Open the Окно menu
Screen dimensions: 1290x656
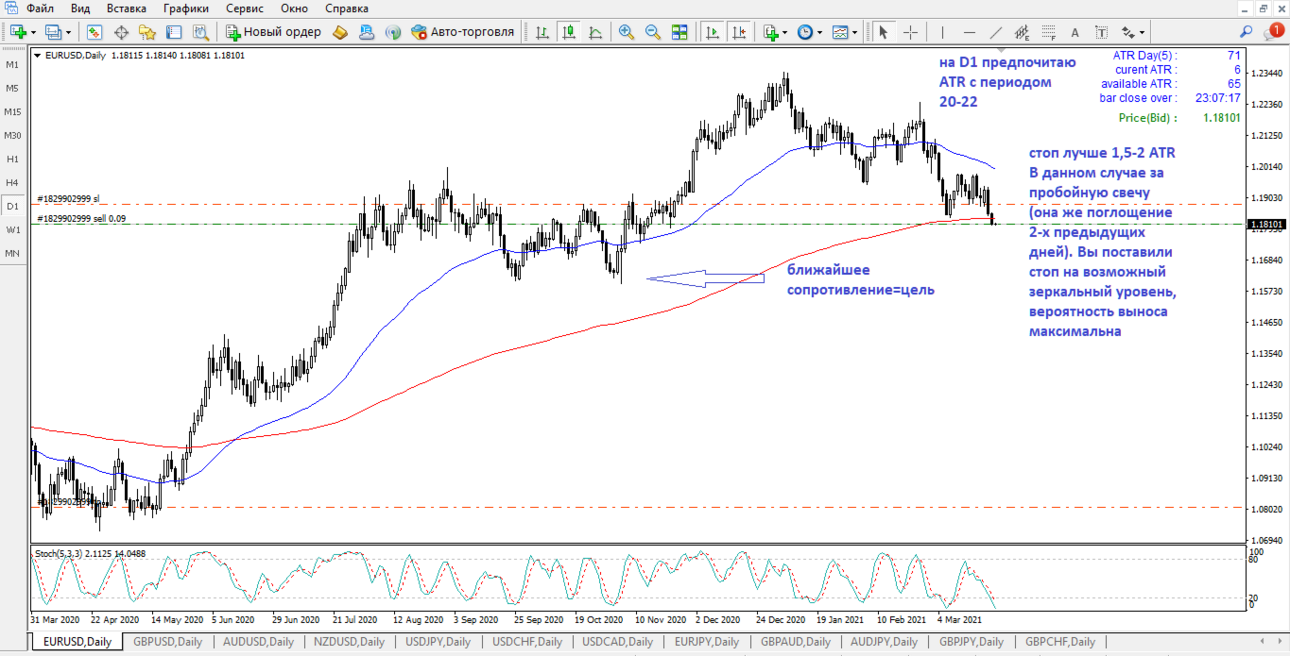(294, 8)
